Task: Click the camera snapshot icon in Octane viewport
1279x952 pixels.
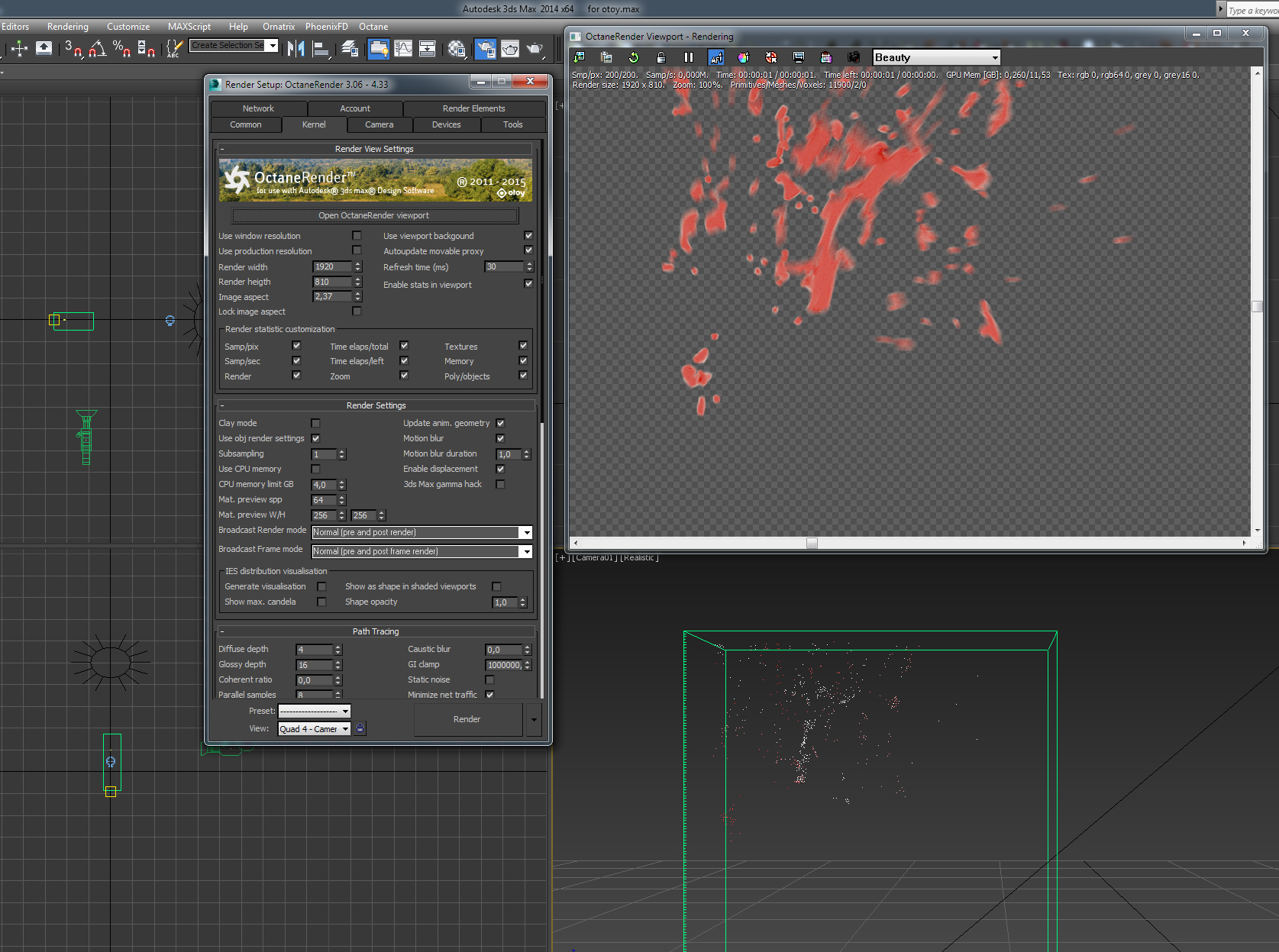Action: coord(854,57)
